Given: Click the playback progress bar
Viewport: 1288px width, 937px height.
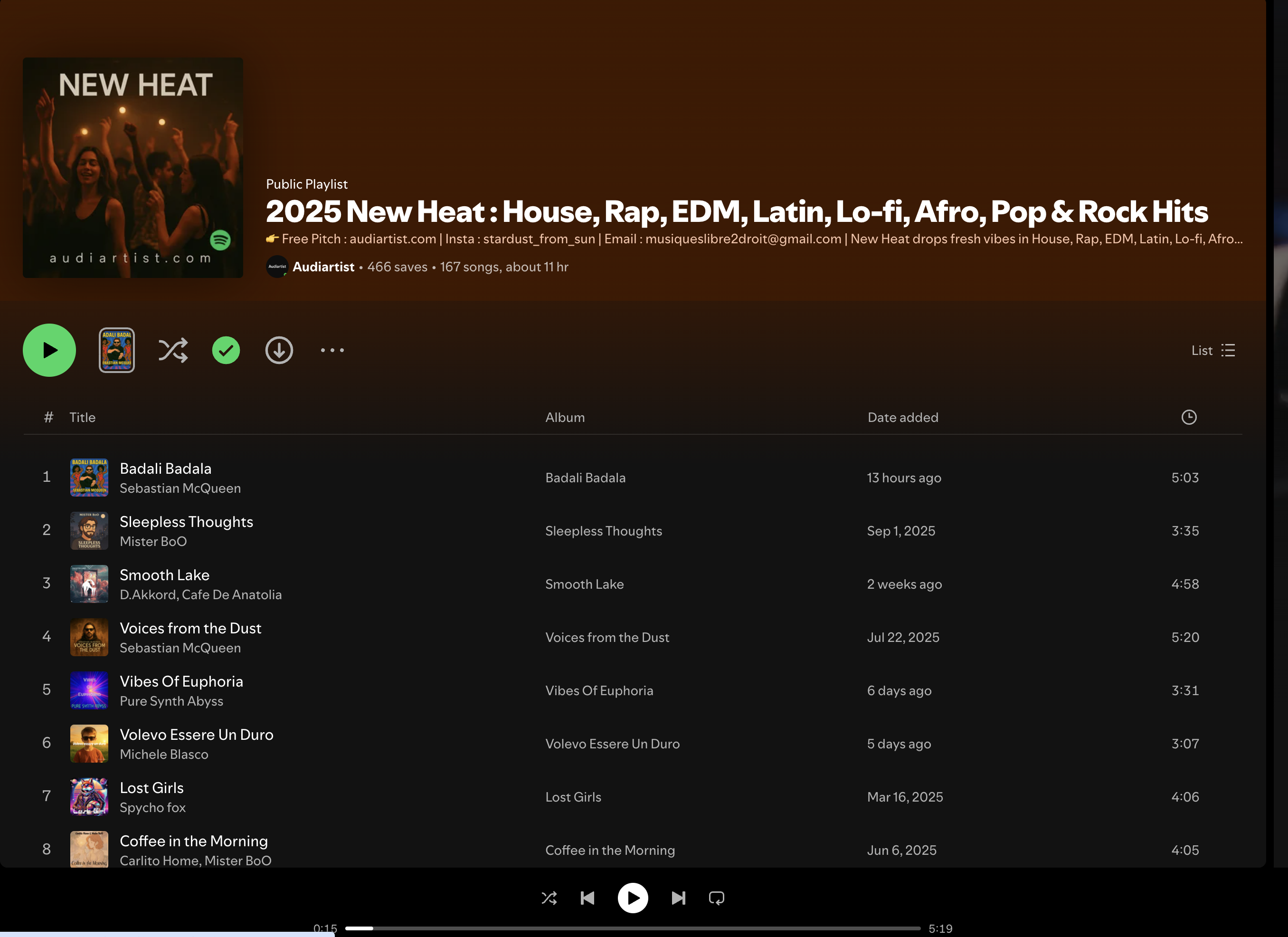Looking at the screenshot, I should [632, 928].
